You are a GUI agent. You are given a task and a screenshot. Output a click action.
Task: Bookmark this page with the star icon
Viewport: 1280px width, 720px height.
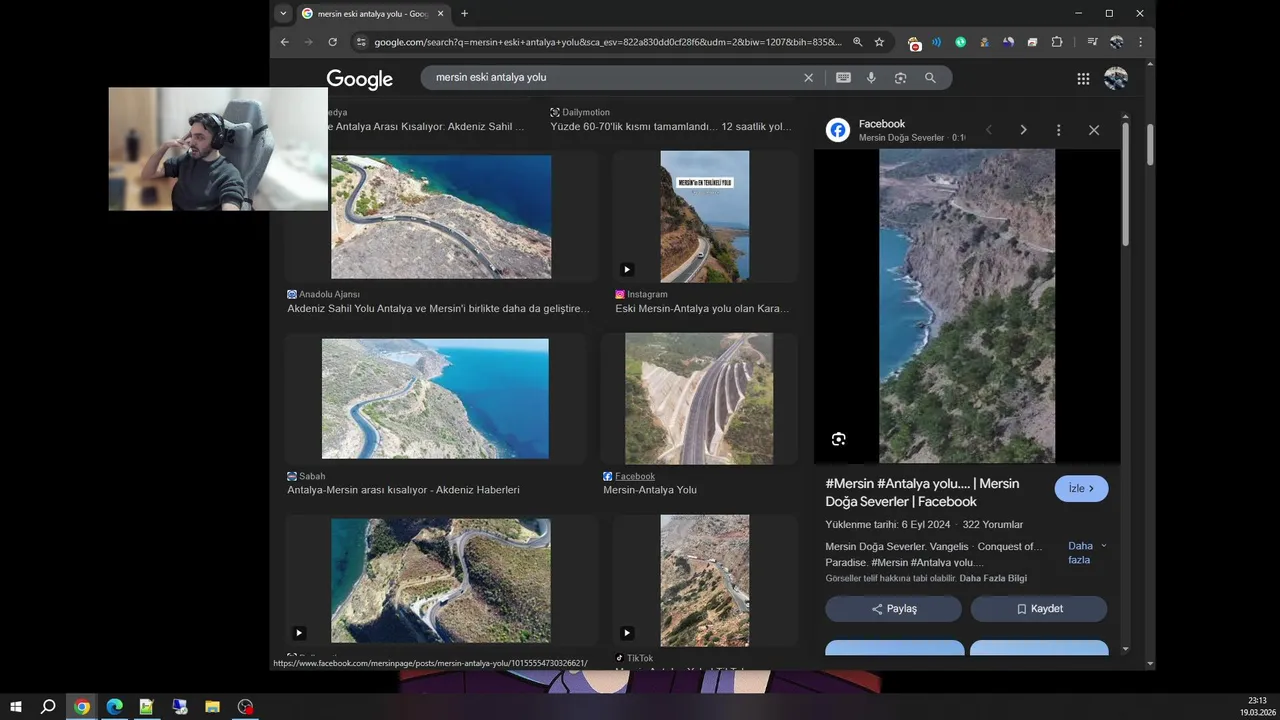pos(879,42)
